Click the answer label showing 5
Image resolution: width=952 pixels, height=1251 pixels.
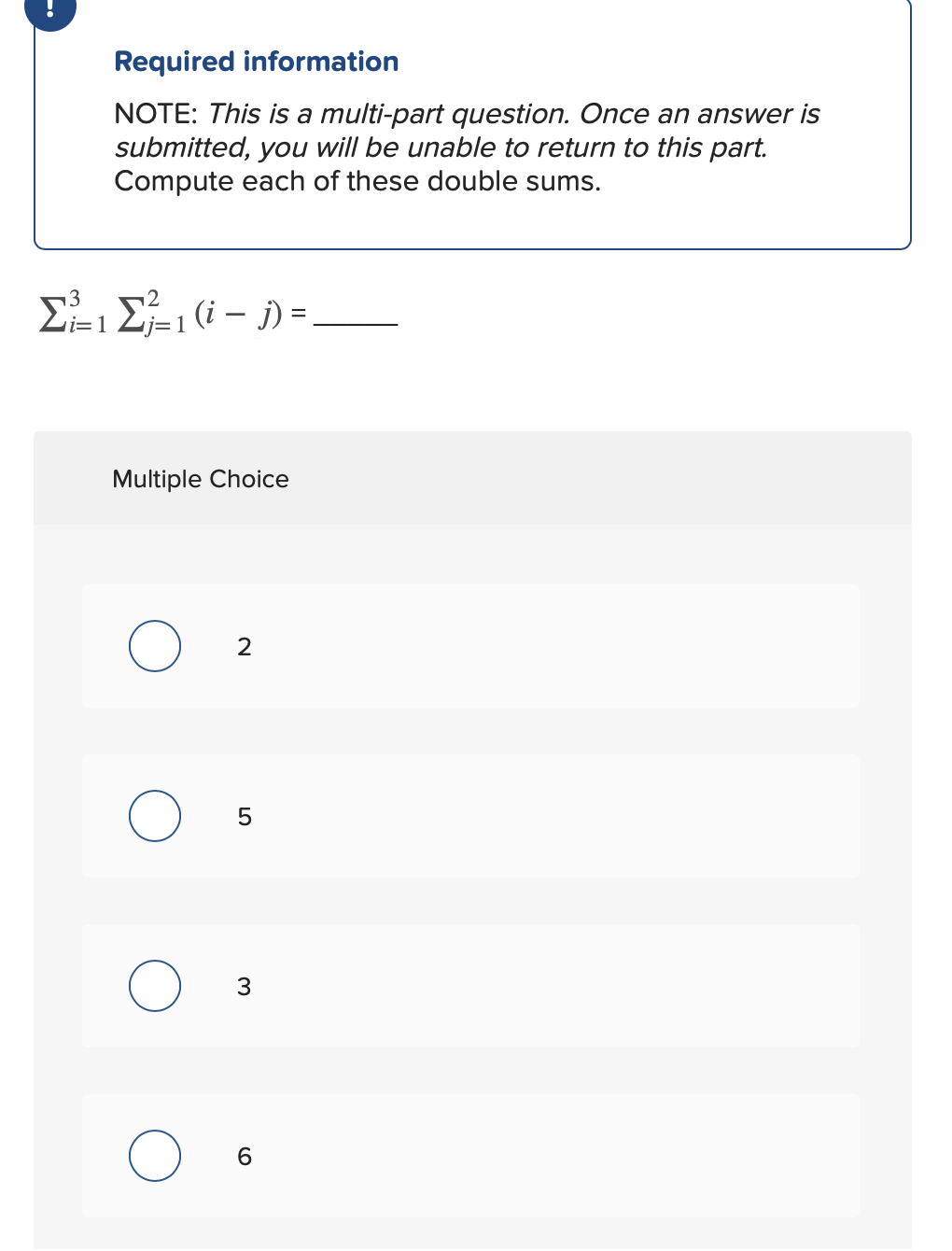point(244,817)
